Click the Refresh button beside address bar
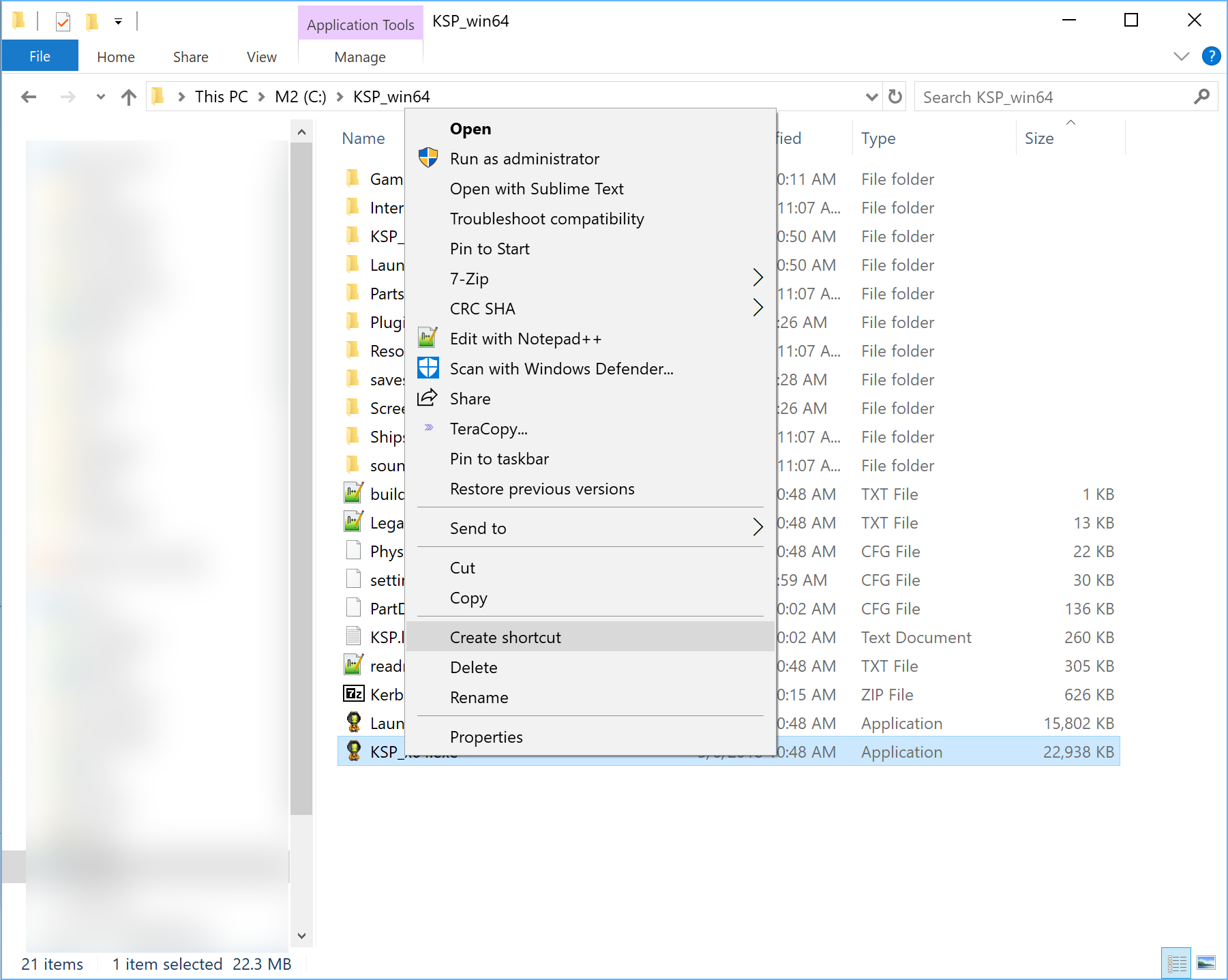Image resolution: width=1228 pixels, height=980 pixels. click(895, 97)
